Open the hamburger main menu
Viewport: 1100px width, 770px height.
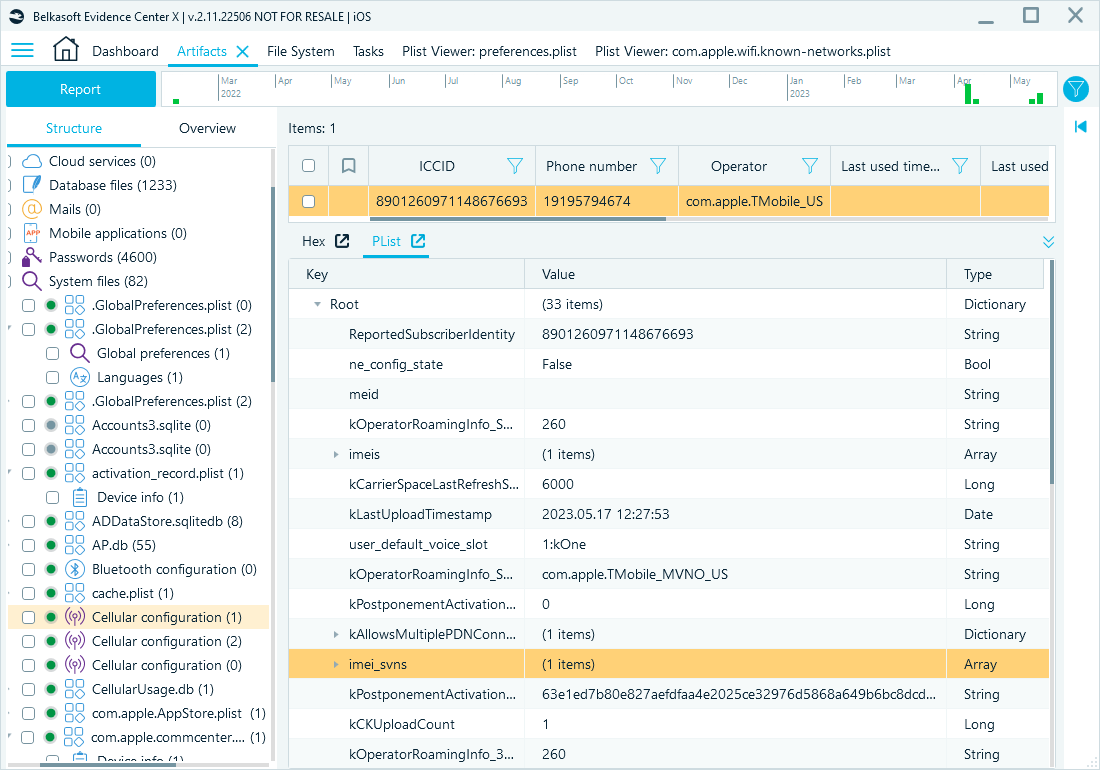[22, 50]
